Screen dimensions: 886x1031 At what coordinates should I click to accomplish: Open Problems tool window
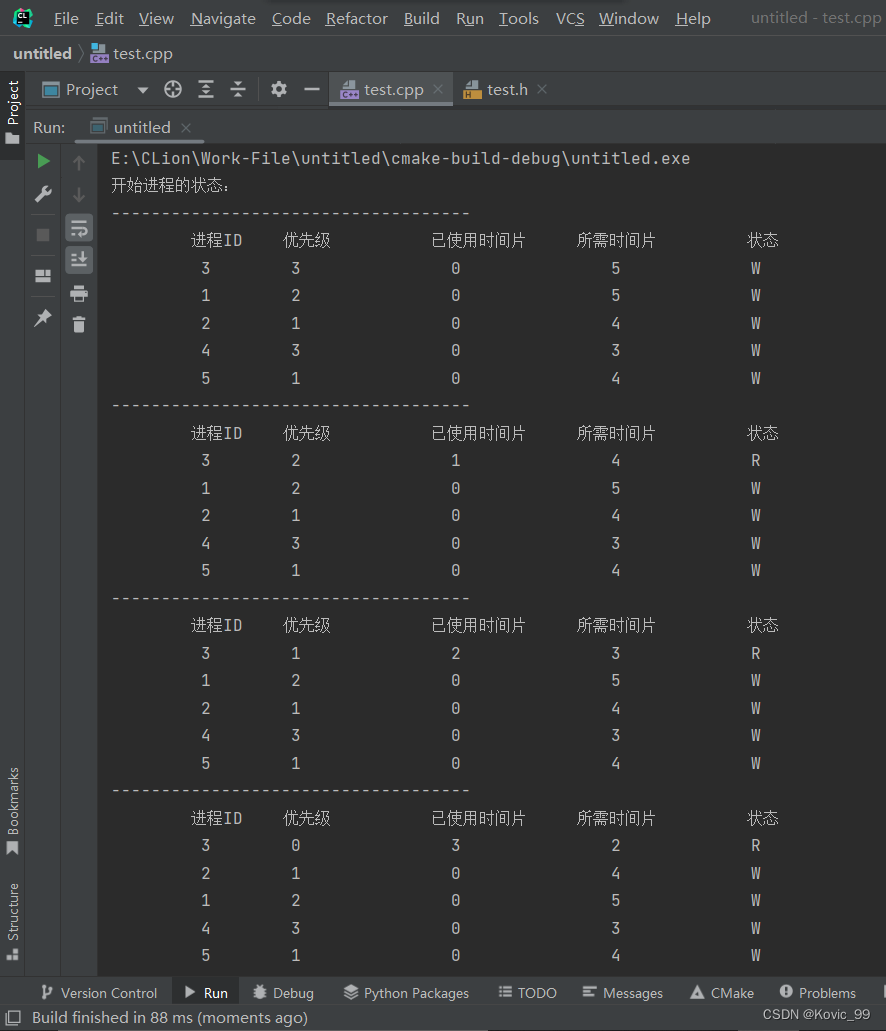click(x=818, y=993)
